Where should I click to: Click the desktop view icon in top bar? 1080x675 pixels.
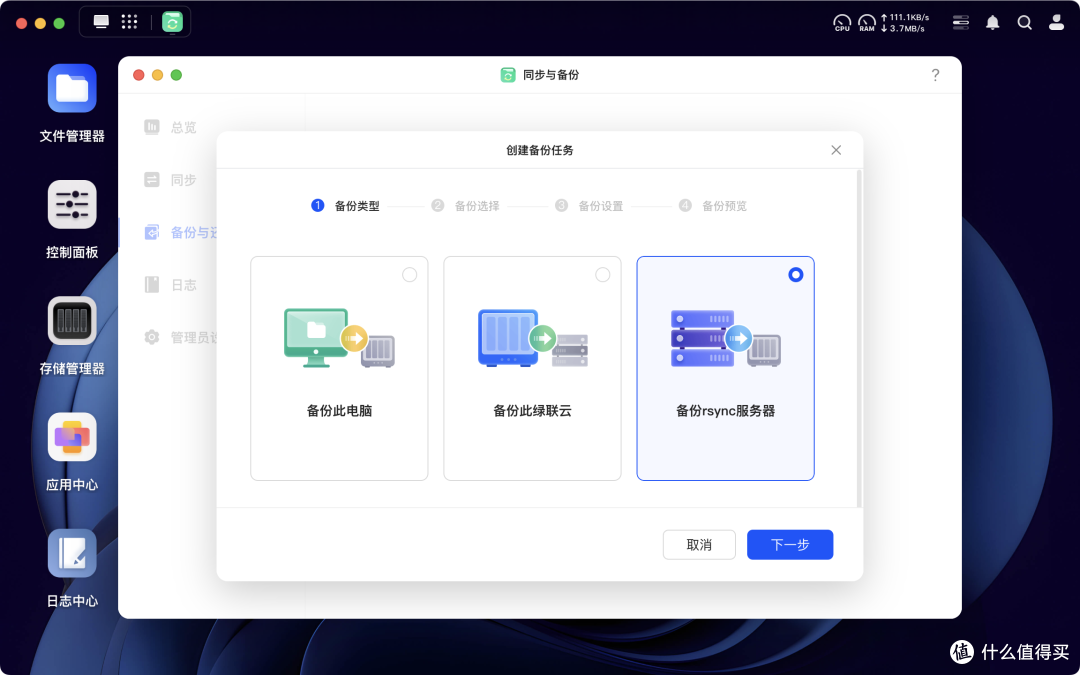(x=101, y=22)
